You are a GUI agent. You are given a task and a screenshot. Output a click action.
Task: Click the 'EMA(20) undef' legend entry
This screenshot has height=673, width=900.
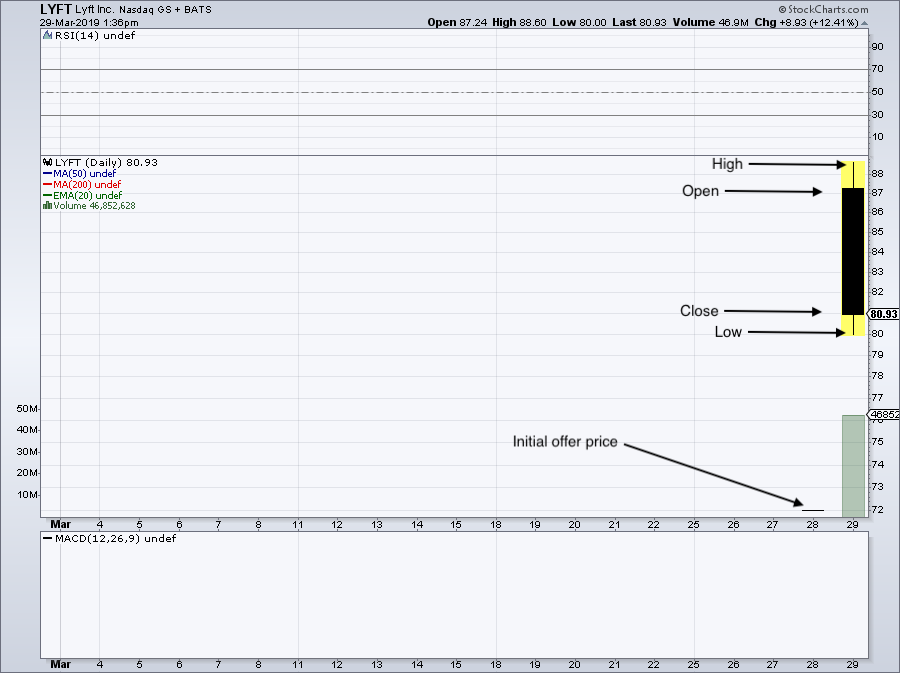pyautogui.click(x=87, y=195)
